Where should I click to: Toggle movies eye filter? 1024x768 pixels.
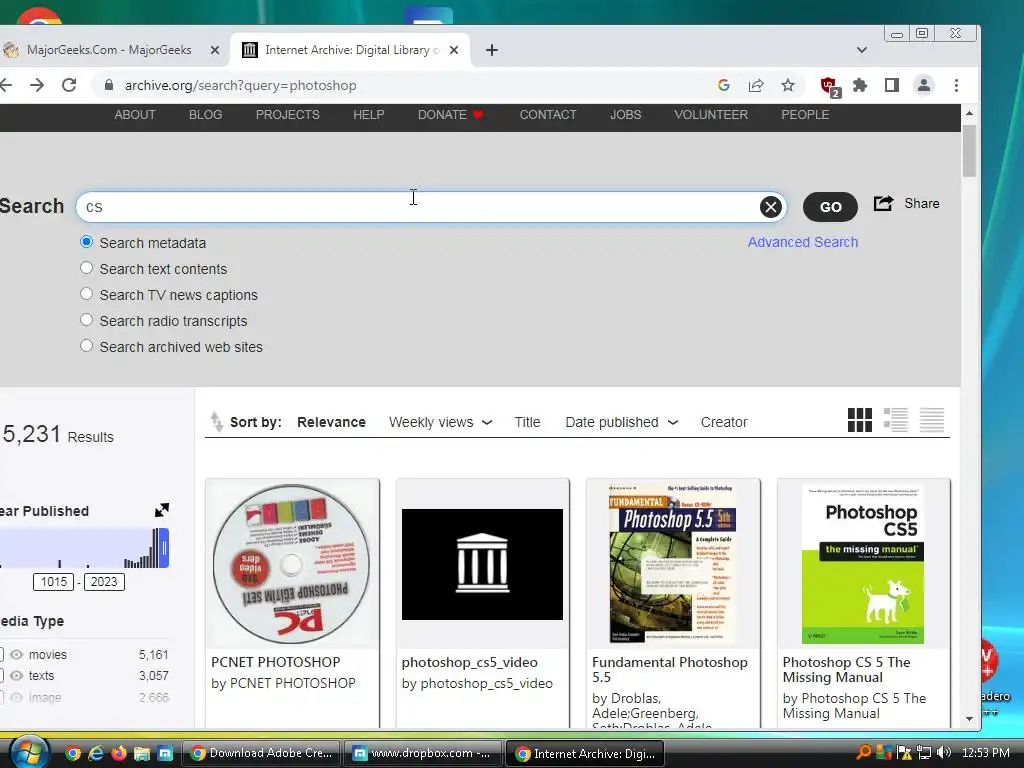pyautogui.click(x=16, y=654)
